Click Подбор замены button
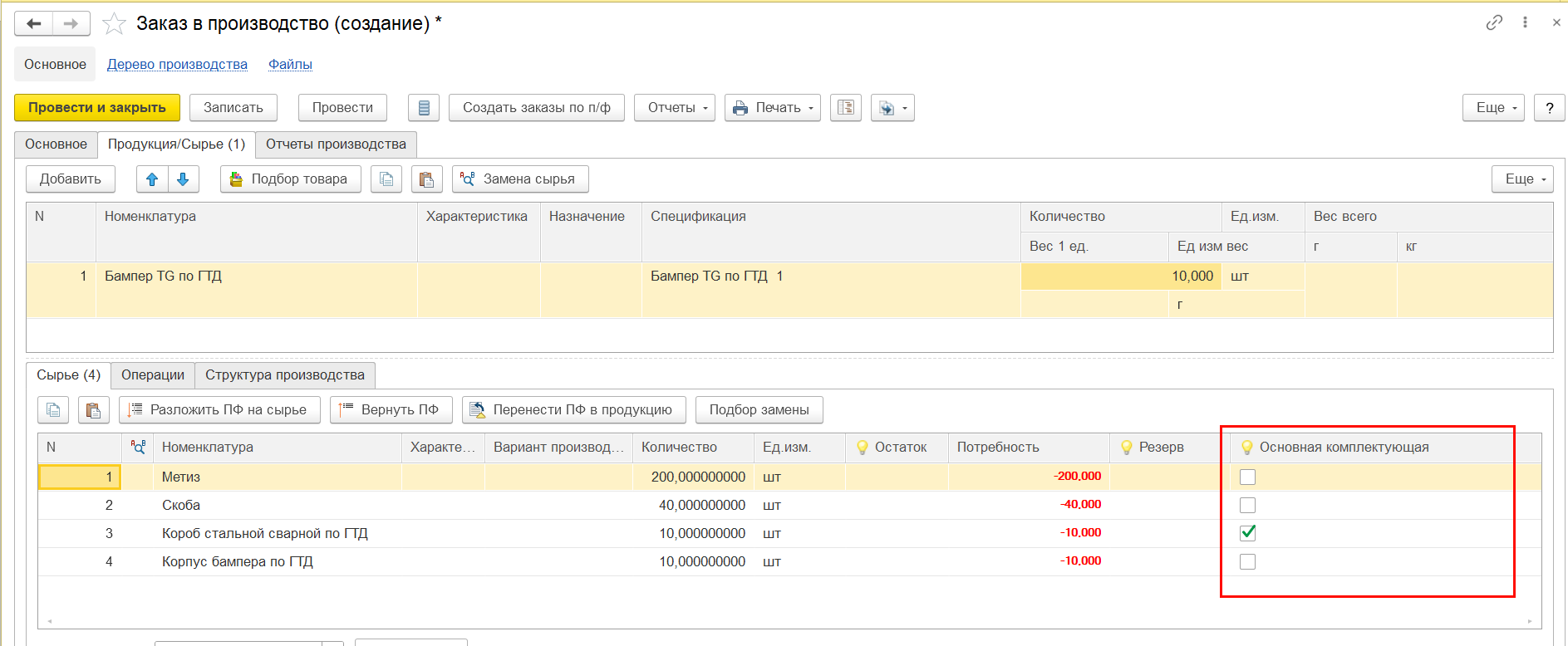The width and height of the screenshot is (1568, 646). 759,410
